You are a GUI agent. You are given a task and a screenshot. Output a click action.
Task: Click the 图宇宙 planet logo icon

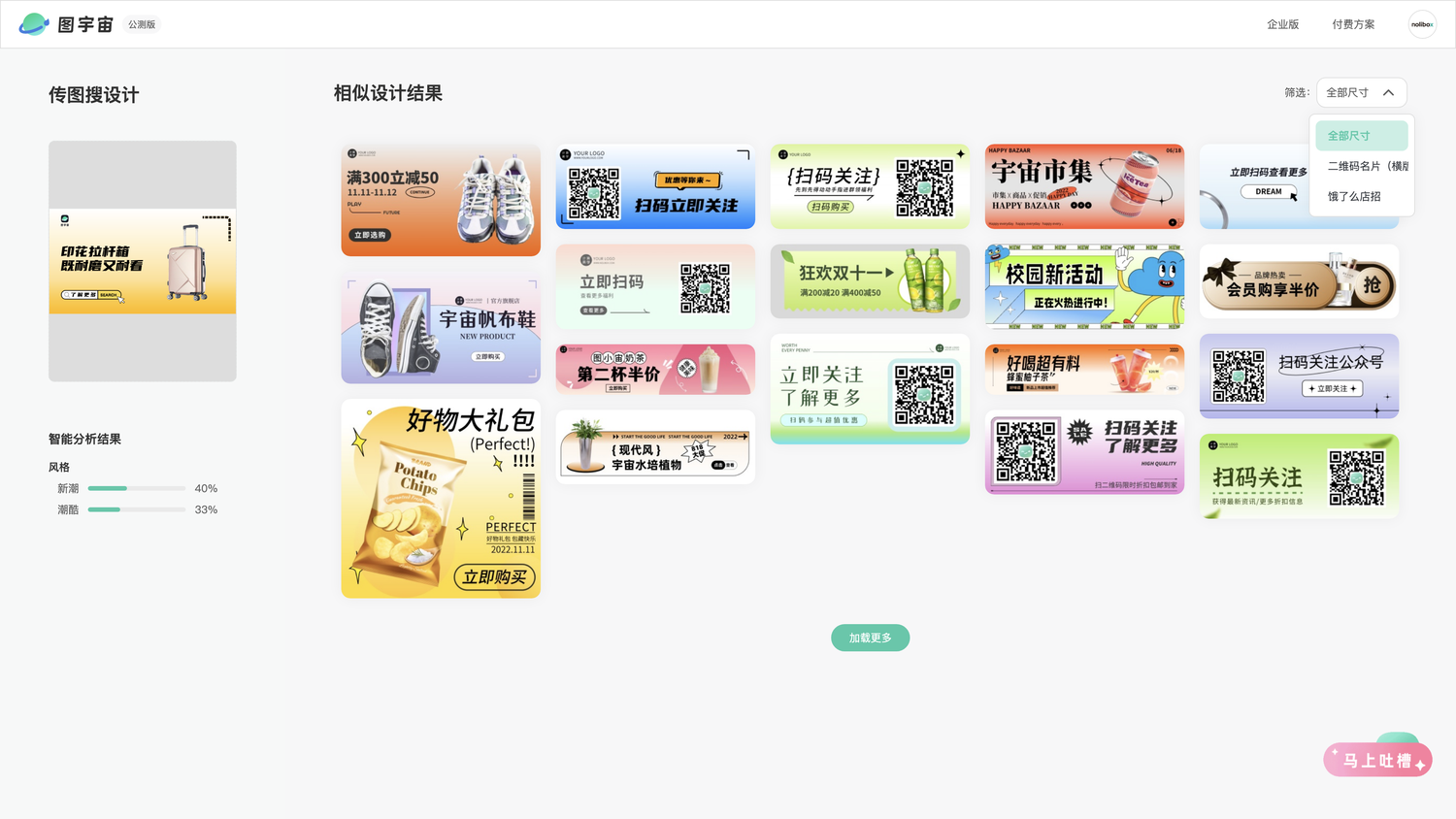pyautogui.click(x=34, y=24)
